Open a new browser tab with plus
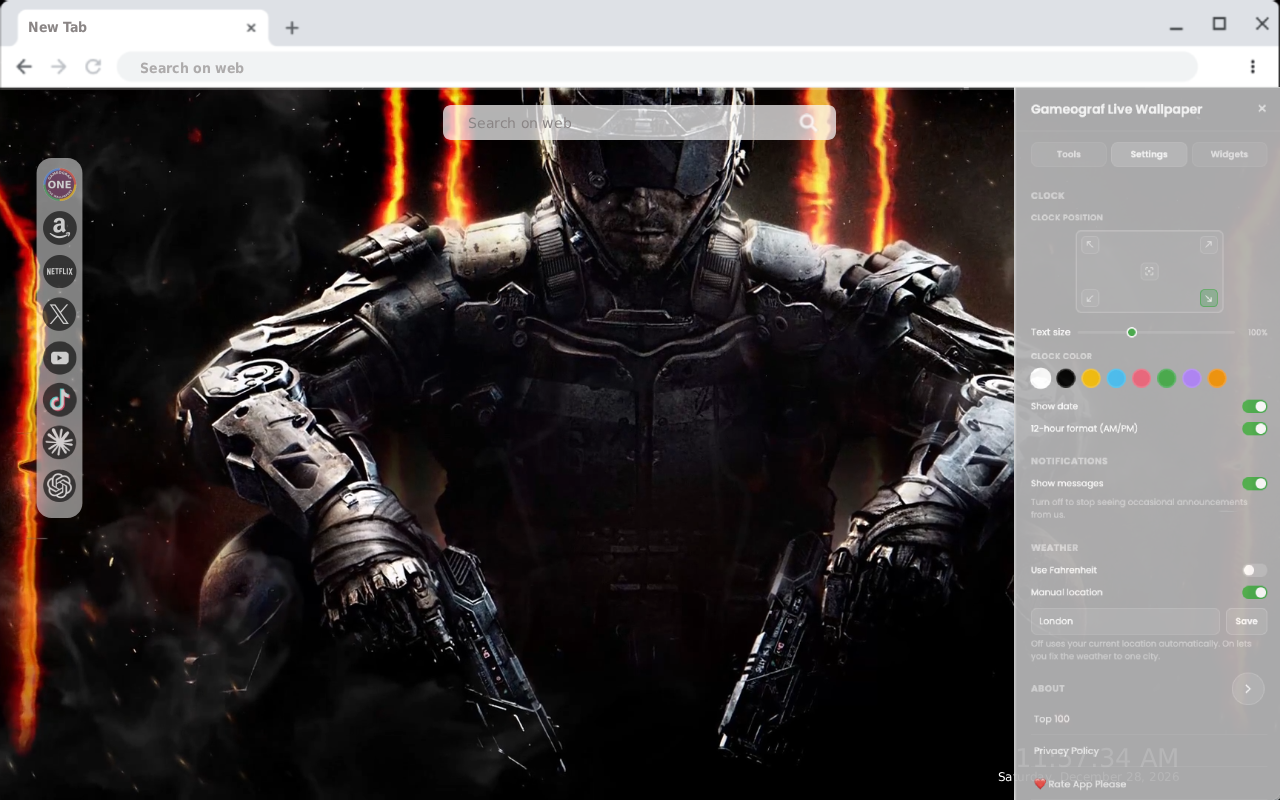1280x800 pixels. pyautogui.click(x=291, y=28)
